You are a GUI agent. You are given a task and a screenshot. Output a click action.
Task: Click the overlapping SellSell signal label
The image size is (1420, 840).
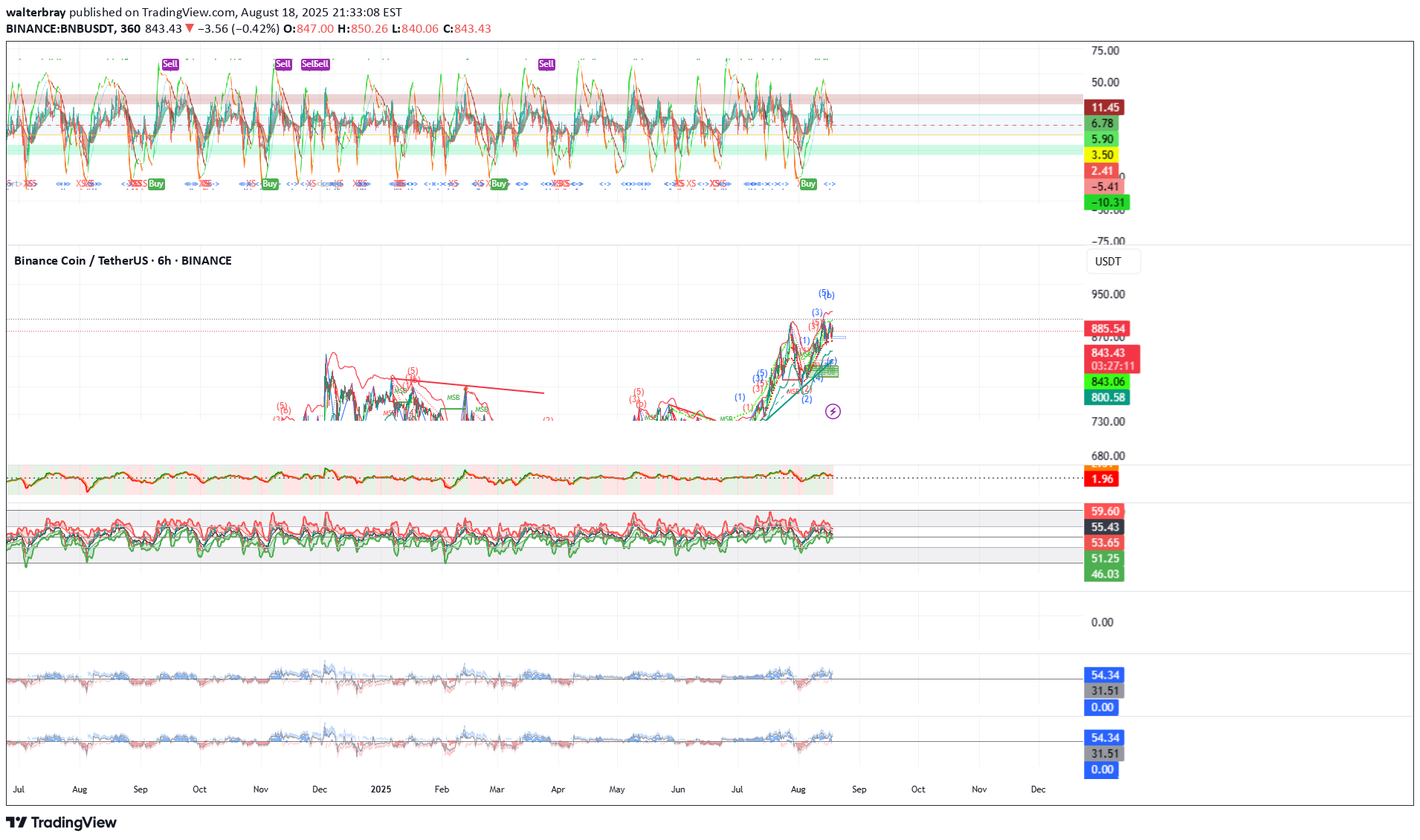pyautogui.click(x=315, y=64)
